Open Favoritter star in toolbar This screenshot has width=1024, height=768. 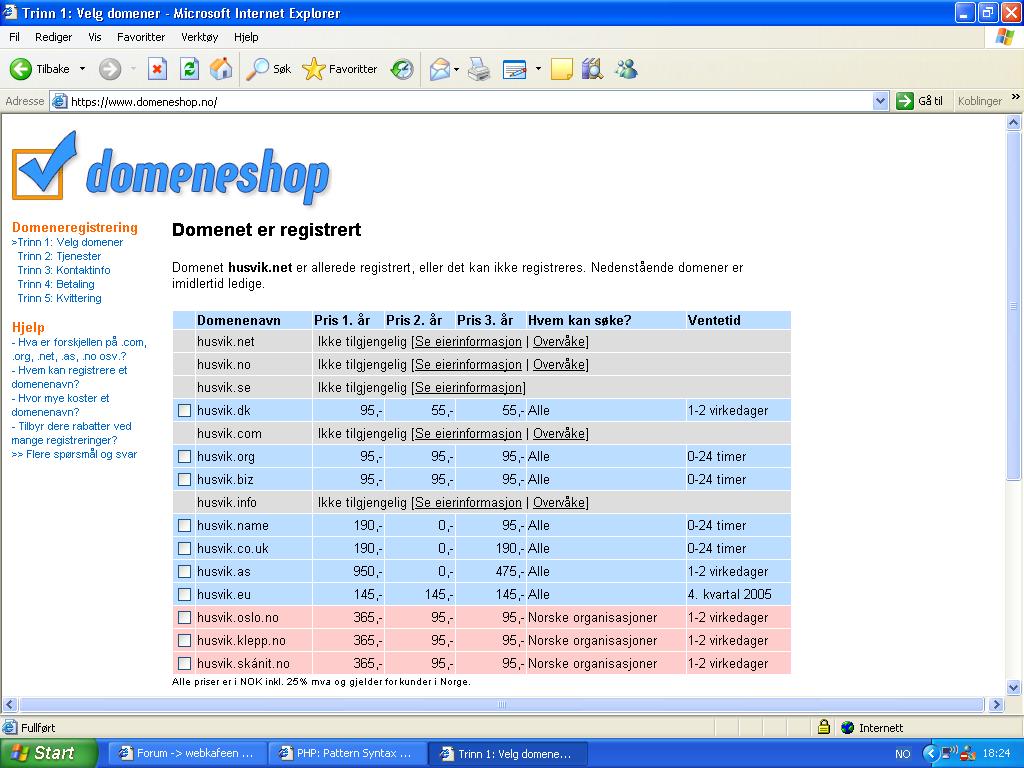(313, 69)
